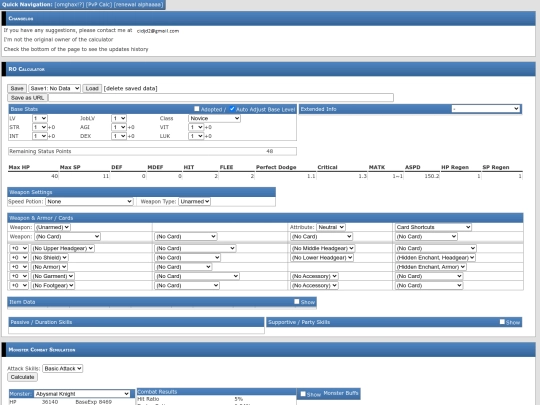Enable the Item Data Show checkbox
The height and width of the screenshot is (405, 540).
[297, 301]
